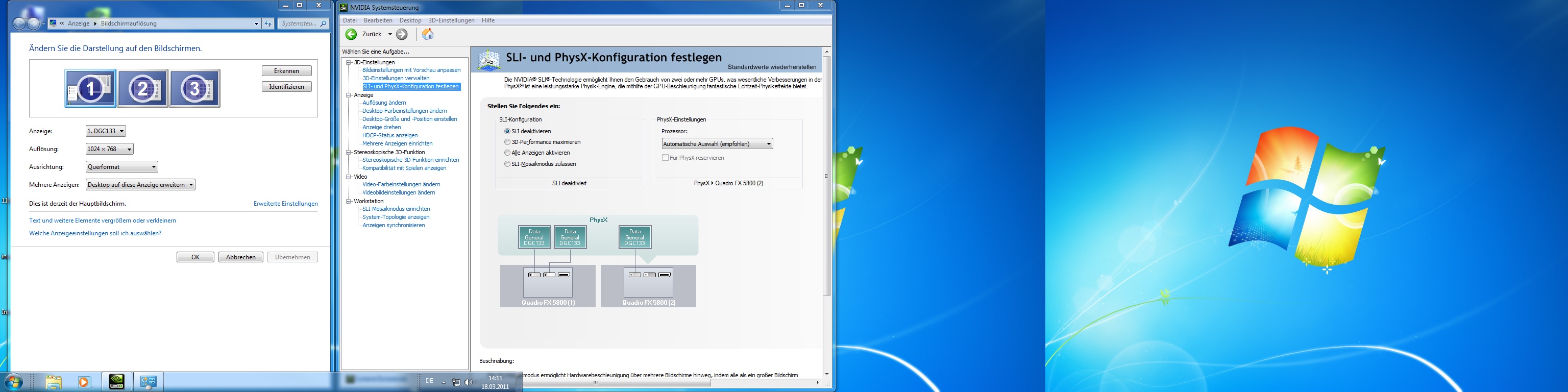The image size is (1568, 392).
Task: Open the Anzeige dropdown 1. DGC133
Action: point(106,131)
